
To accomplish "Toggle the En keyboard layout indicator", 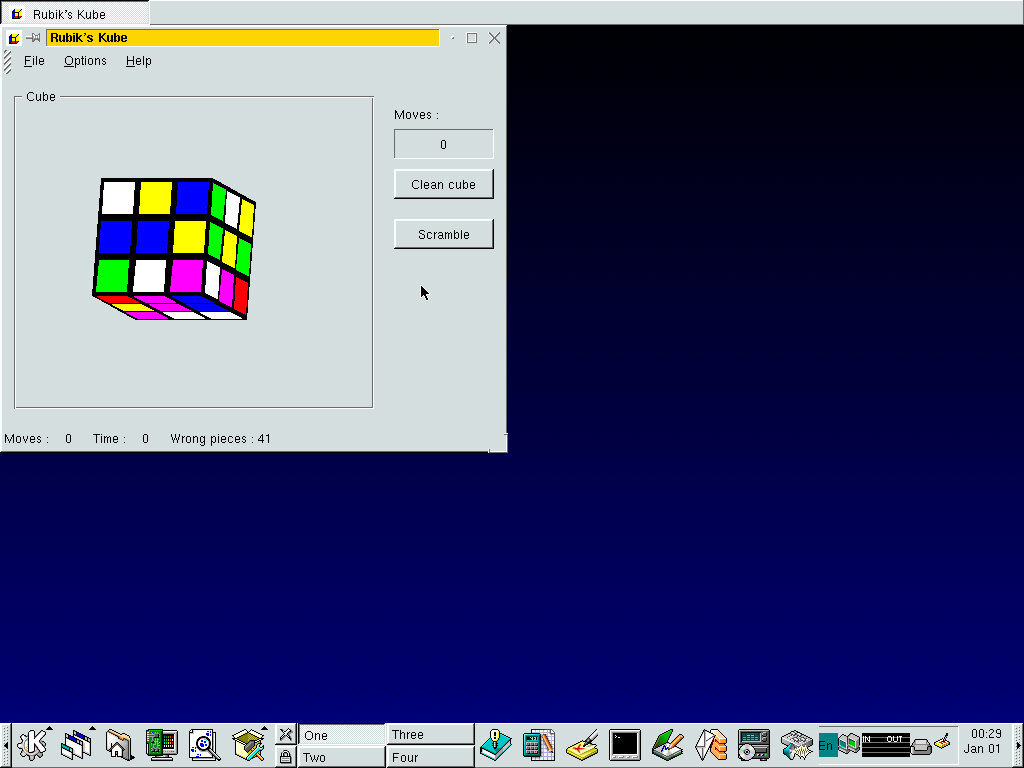I will (827, 745).
